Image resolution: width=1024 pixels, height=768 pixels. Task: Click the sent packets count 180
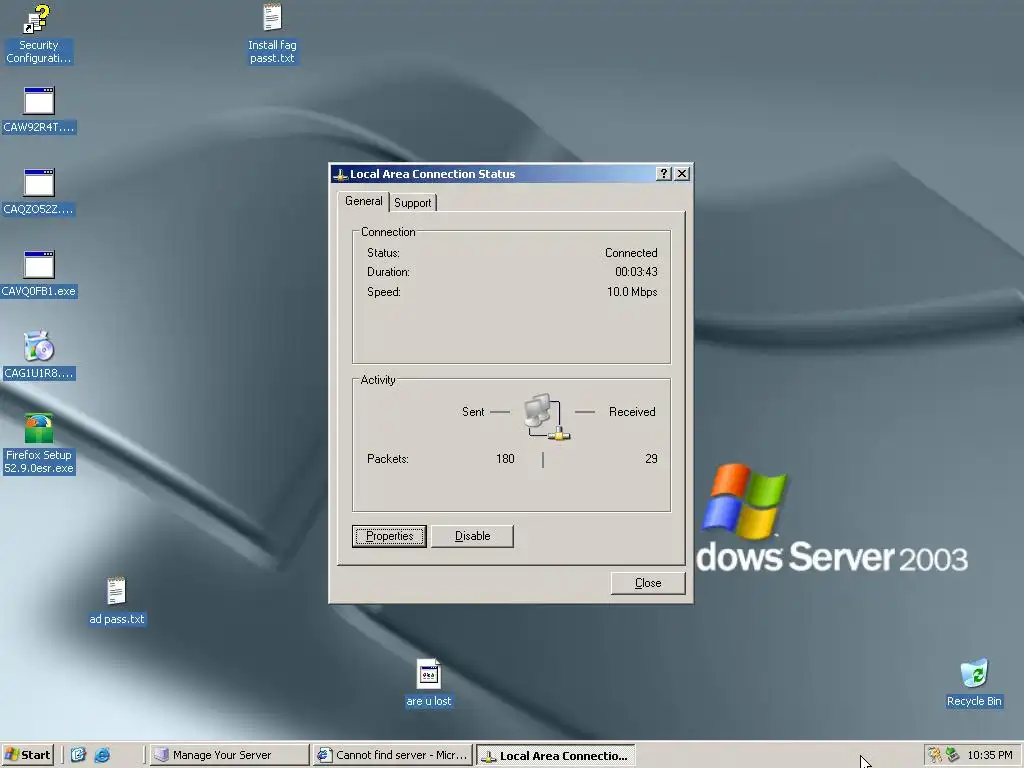coord(505,459)
